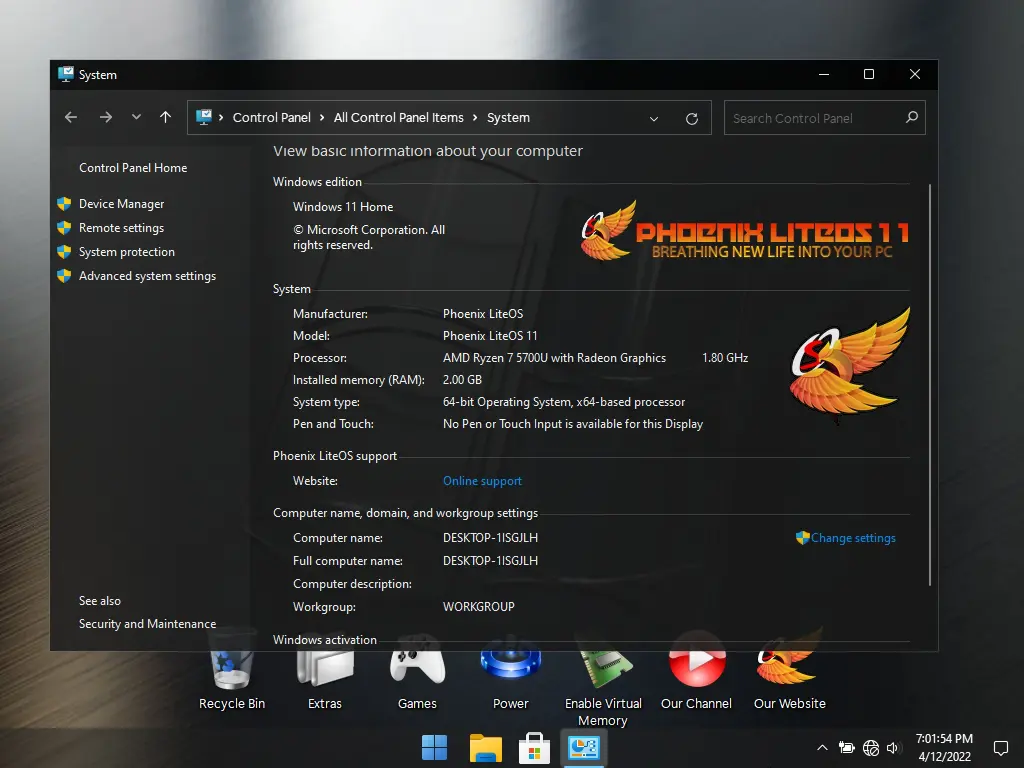Select Phoenix LiteOS 11 model value
This screenshot has width=1024, height=768.
[490, 336]
